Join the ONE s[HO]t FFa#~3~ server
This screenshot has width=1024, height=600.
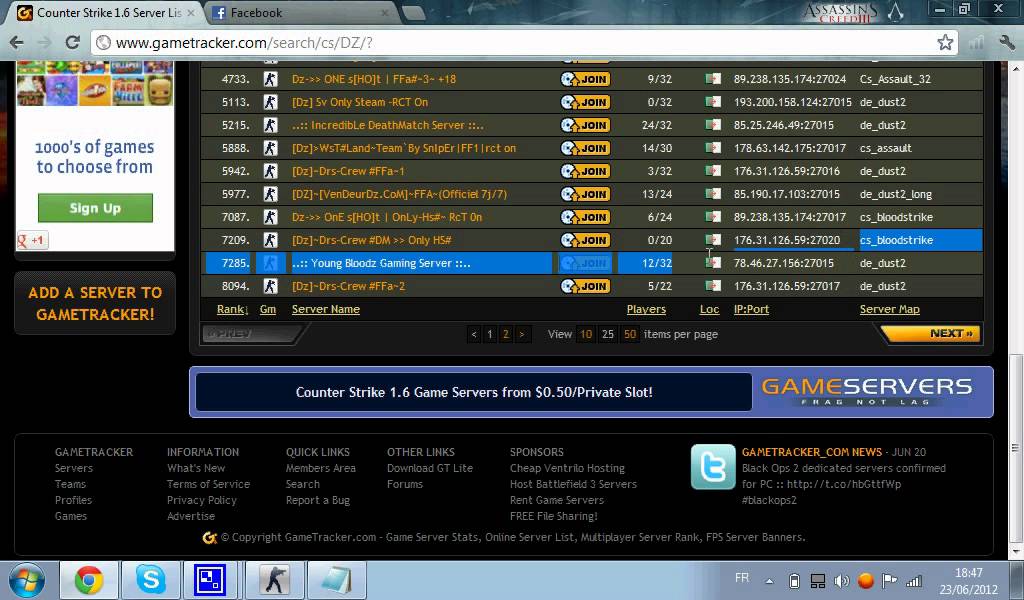coord(585,79)
